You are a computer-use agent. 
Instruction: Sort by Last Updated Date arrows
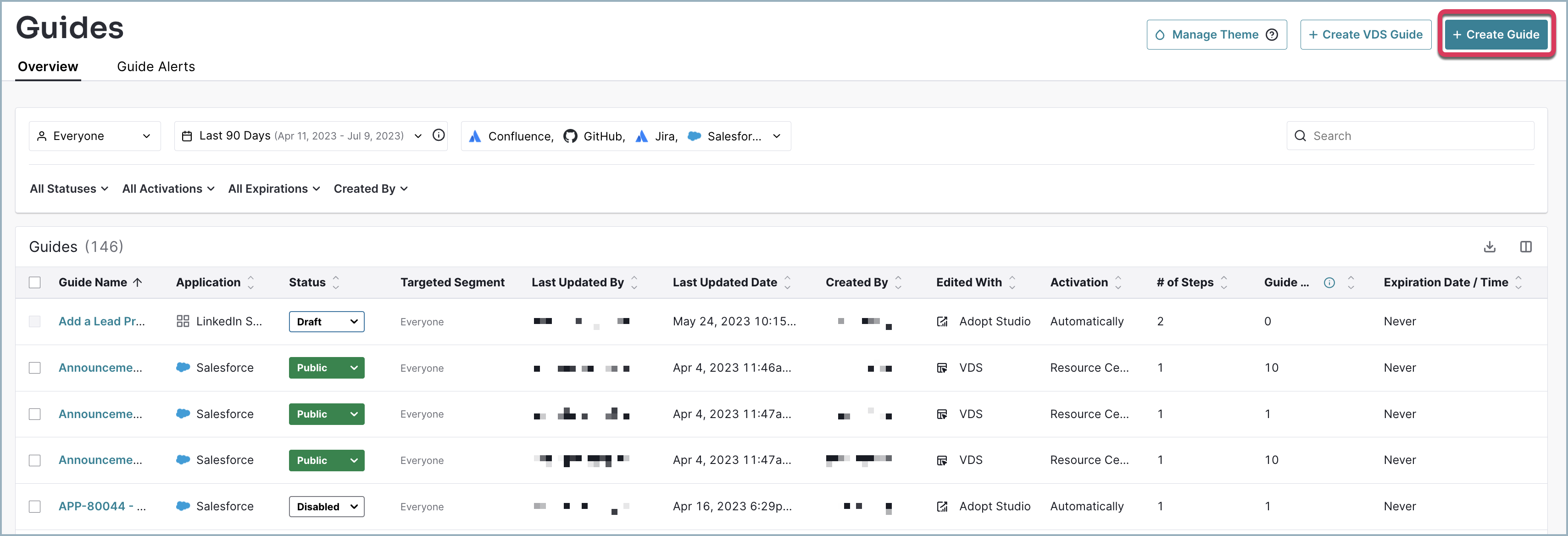pyautogui.click(x=787, y=282)
